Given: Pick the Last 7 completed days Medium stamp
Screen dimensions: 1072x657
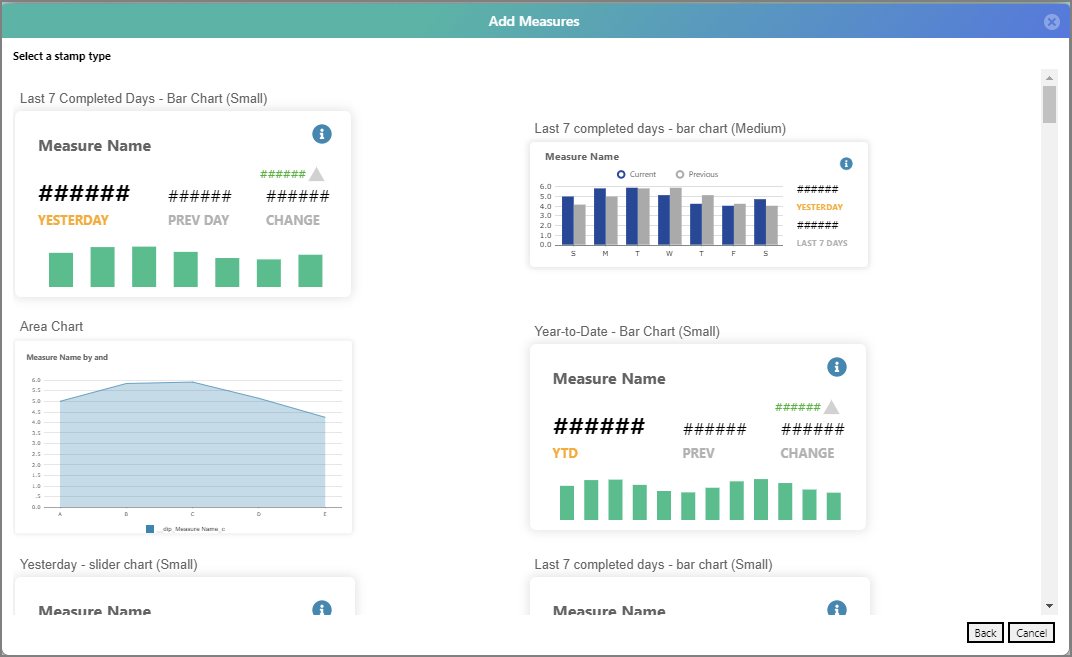Looking at the screenshot, I should tap(698, 204).
